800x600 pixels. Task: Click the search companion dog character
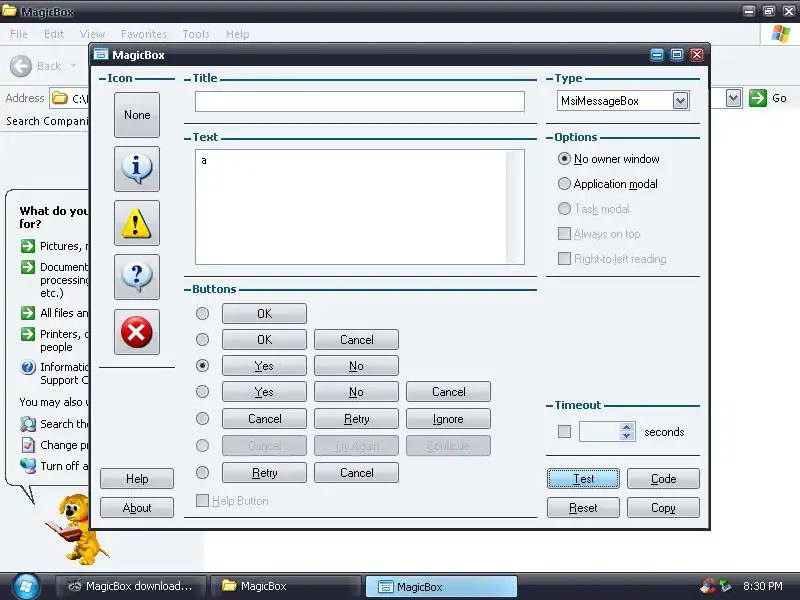coord(77,529)
